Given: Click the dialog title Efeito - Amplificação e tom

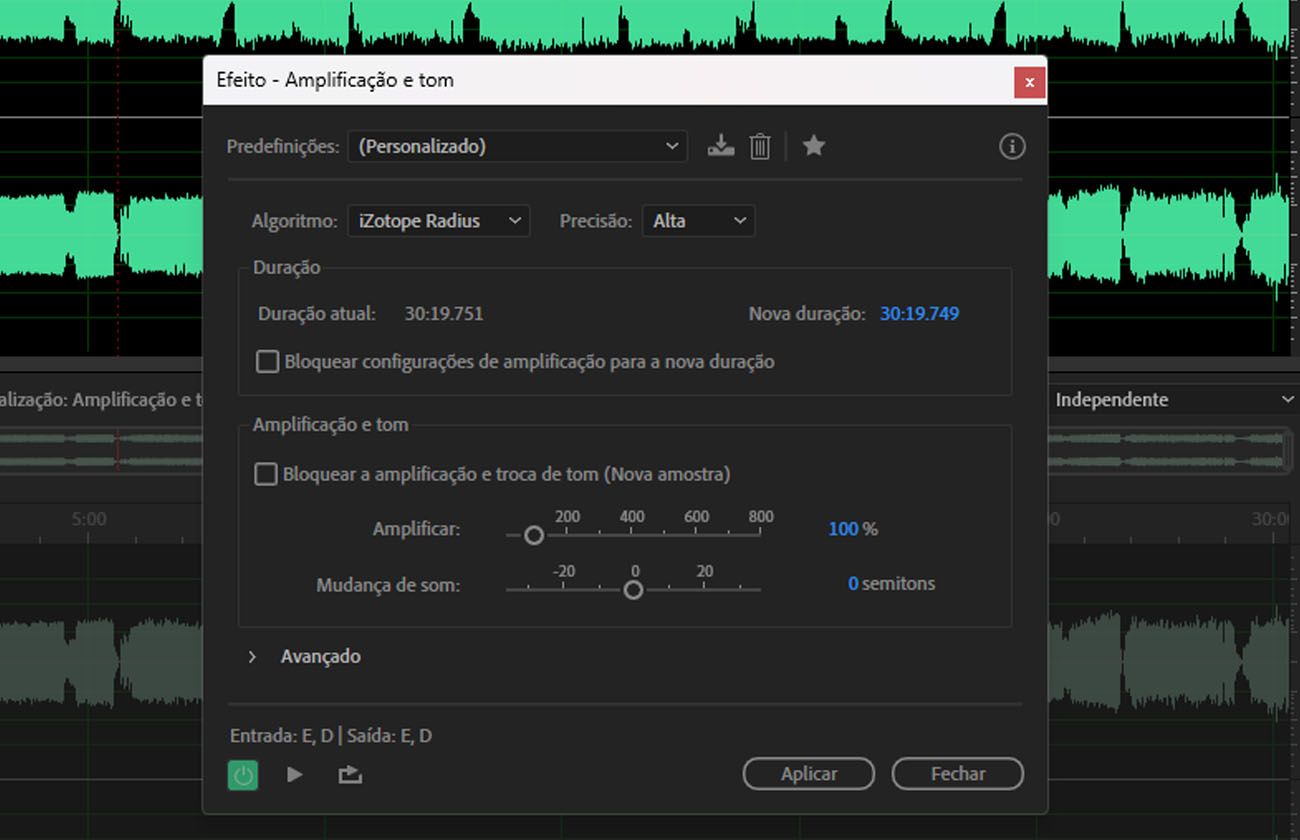Looking at the screenshot, I should click(335, 80).
